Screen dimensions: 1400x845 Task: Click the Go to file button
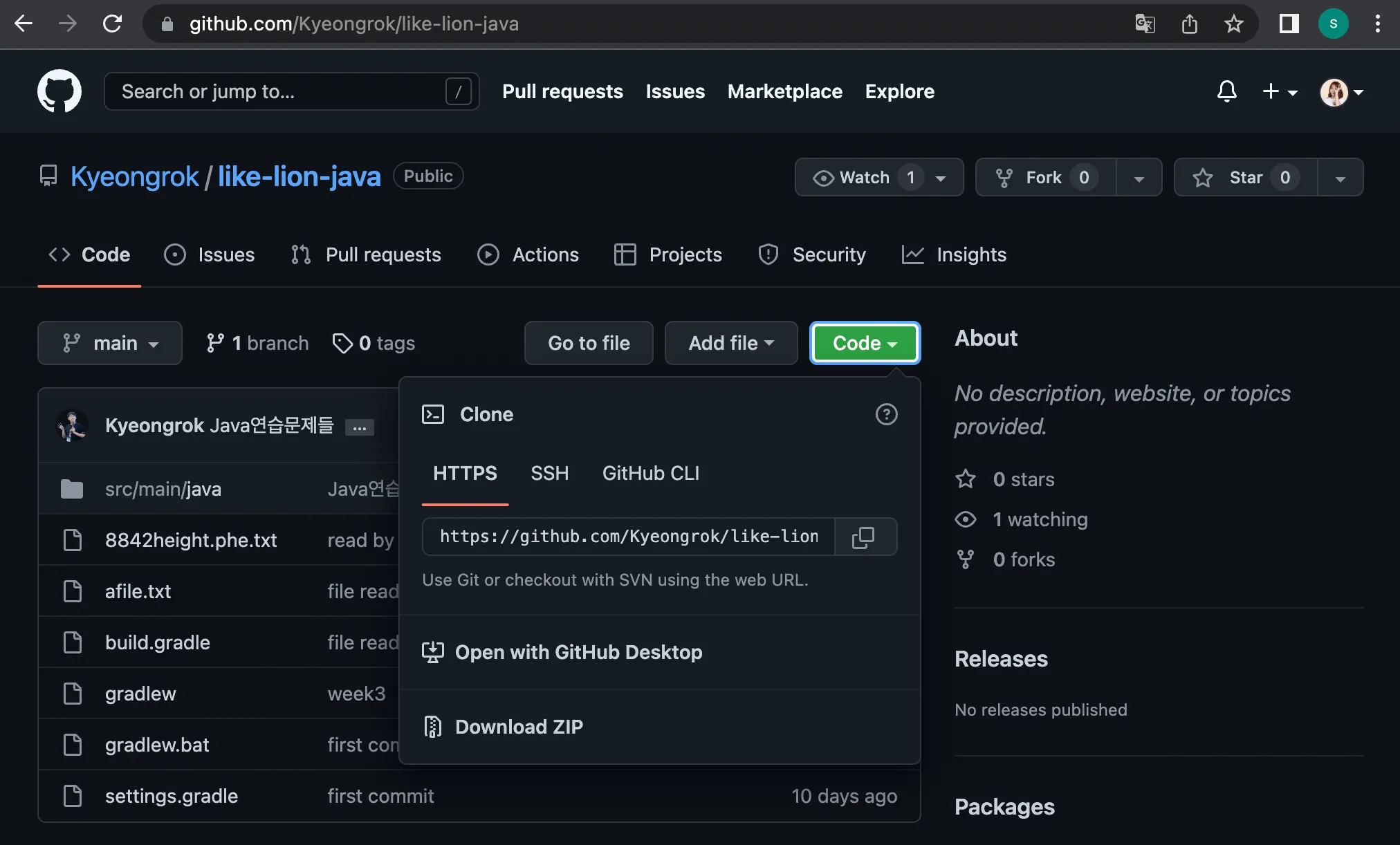pos(589,343)
